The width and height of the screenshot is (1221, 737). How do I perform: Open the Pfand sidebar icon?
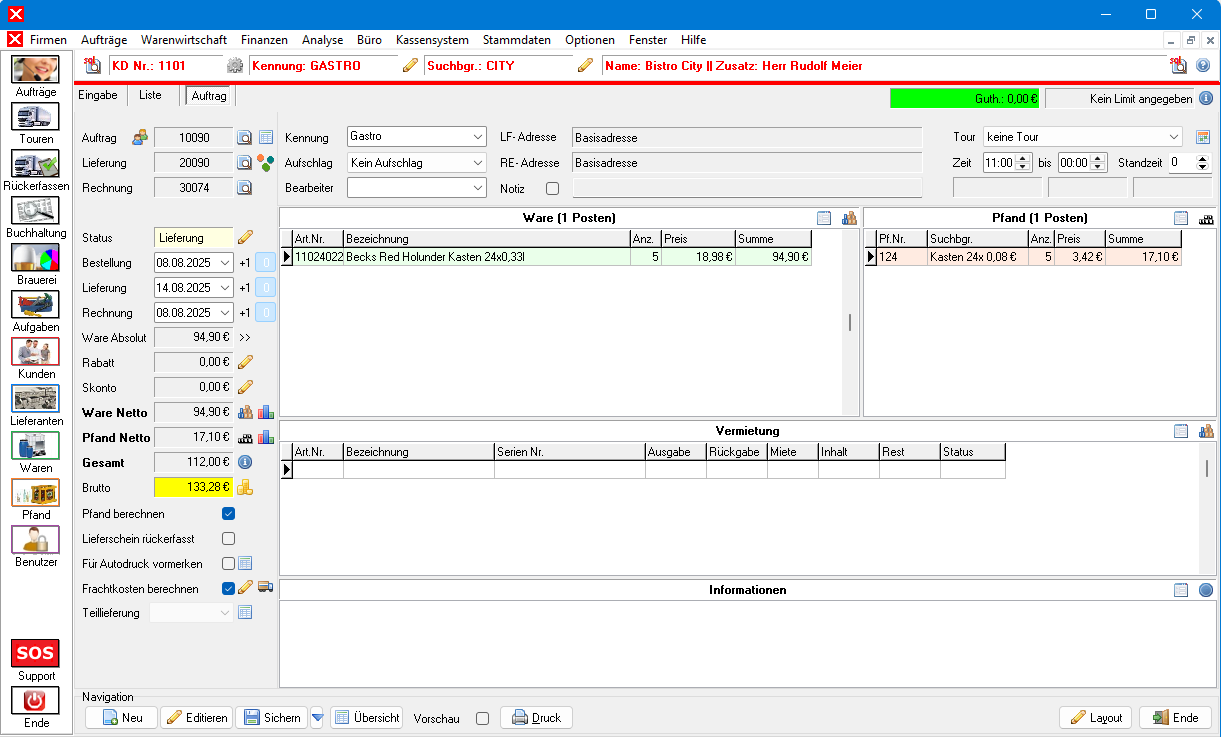36,493
